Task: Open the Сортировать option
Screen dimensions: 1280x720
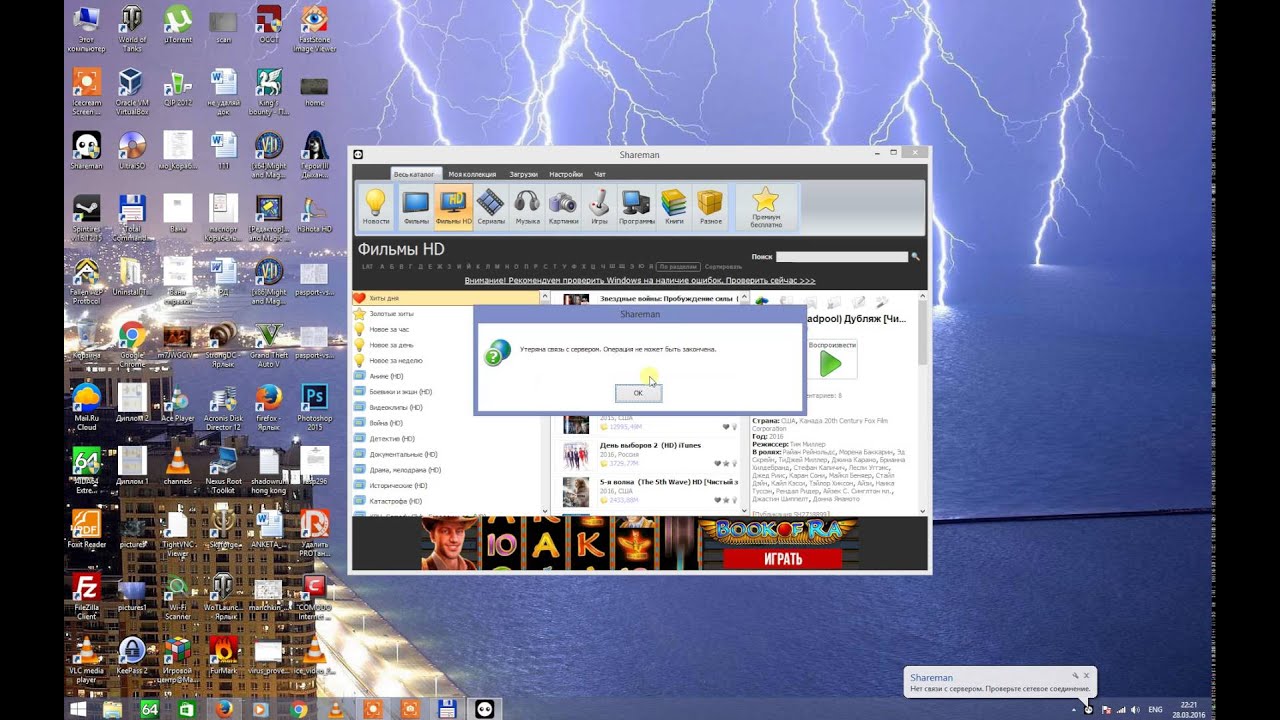Action: 723,267
